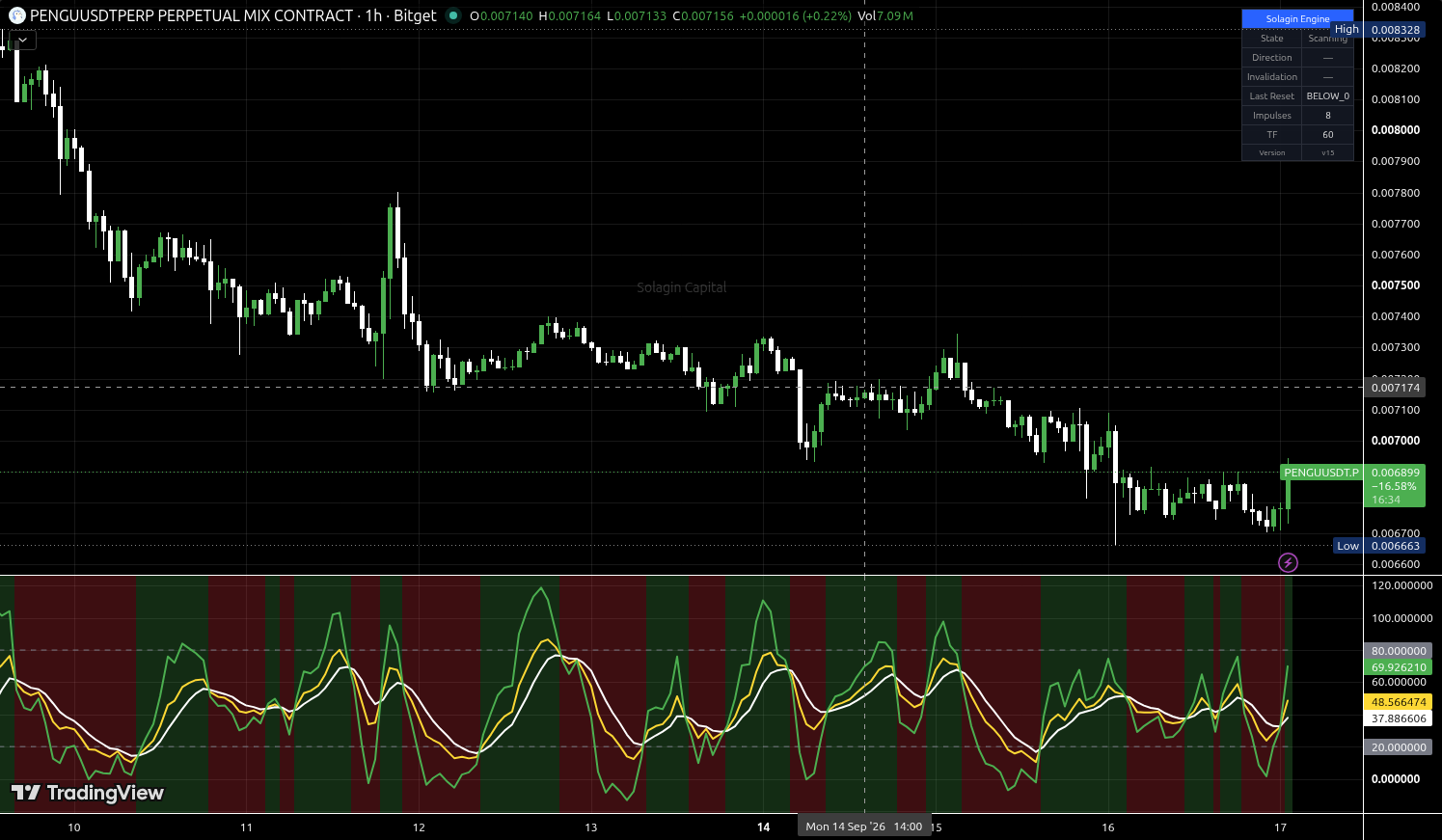Open the TradingView logo link

(88, 793)
